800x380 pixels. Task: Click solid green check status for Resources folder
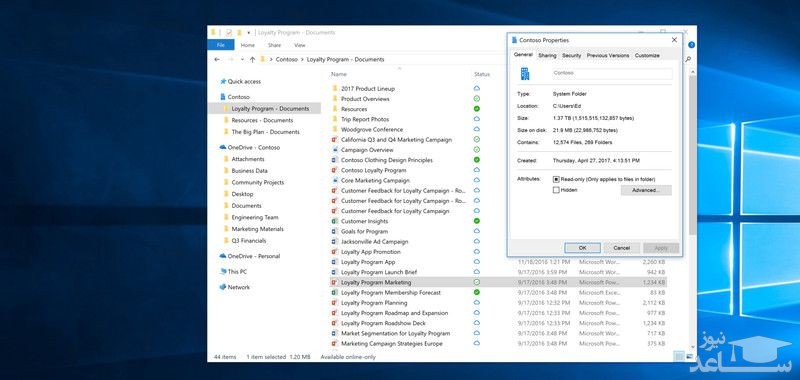click(x=477, y=109)
